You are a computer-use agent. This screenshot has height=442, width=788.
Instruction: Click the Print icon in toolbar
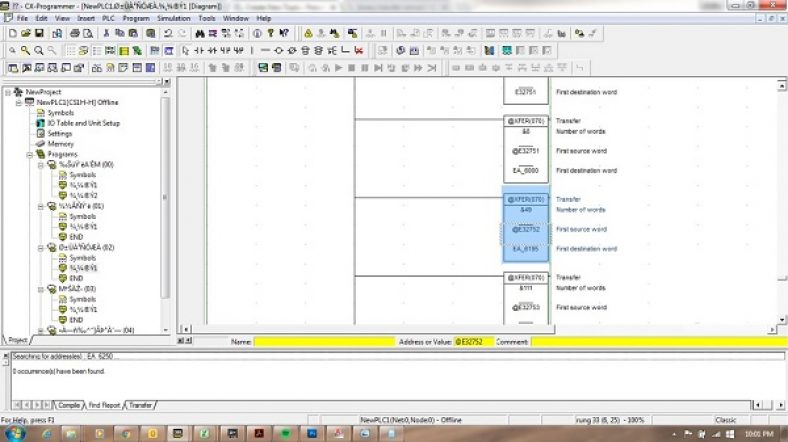[74, 33]
